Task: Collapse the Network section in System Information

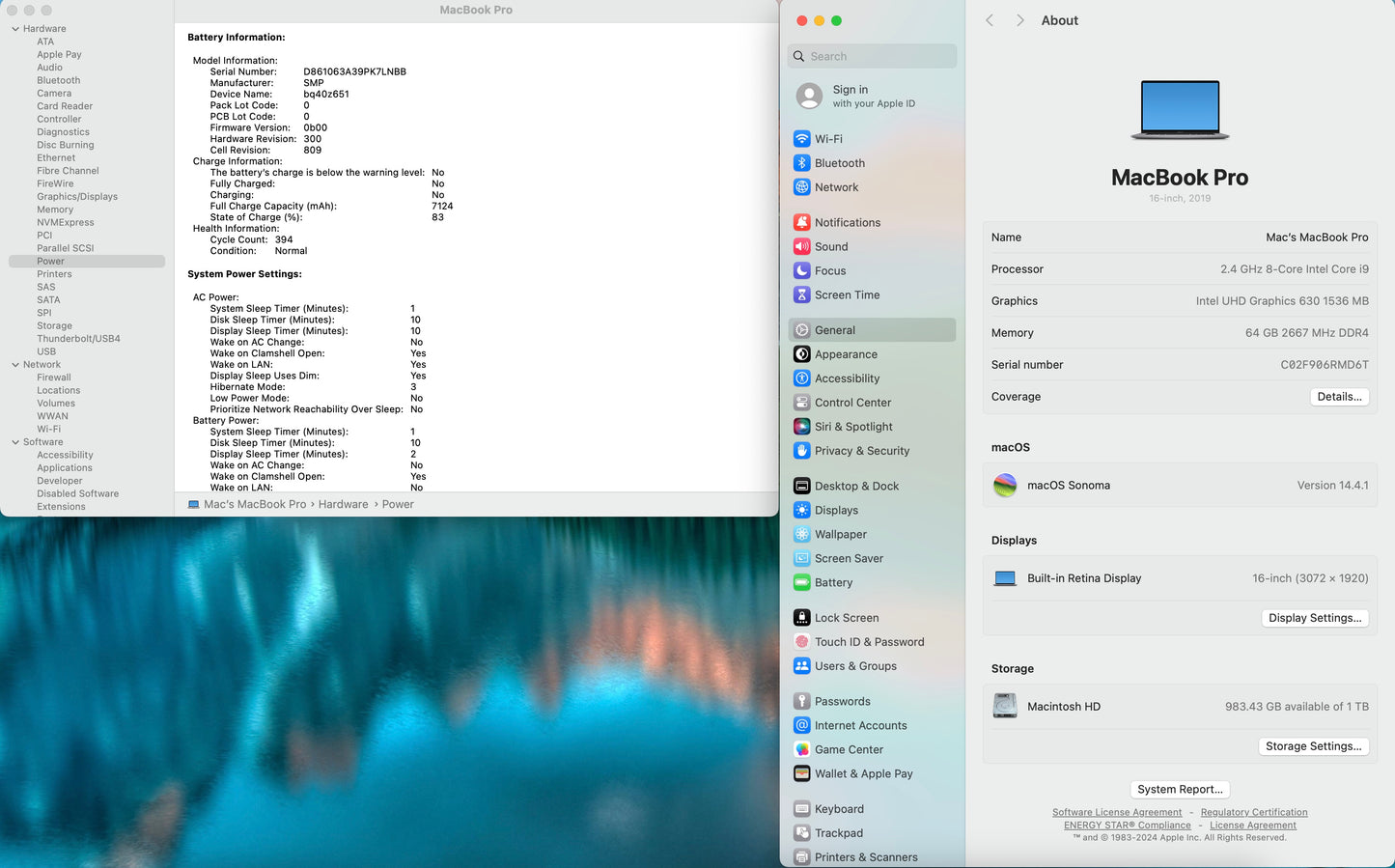Action: pos(15,365)
